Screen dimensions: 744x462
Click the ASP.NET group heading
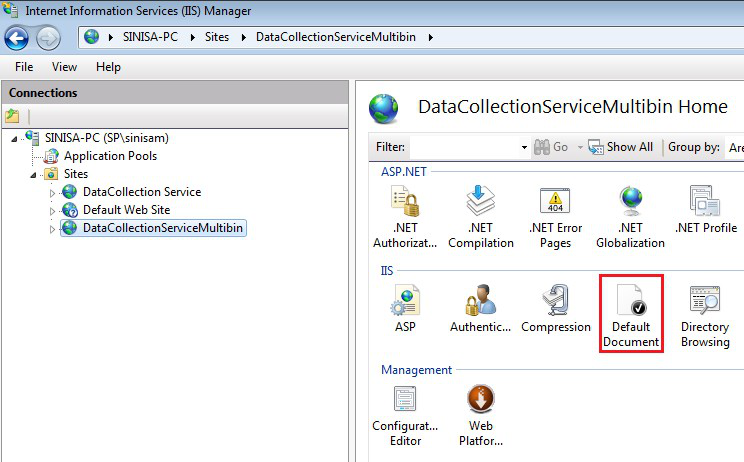click(404, 172)
